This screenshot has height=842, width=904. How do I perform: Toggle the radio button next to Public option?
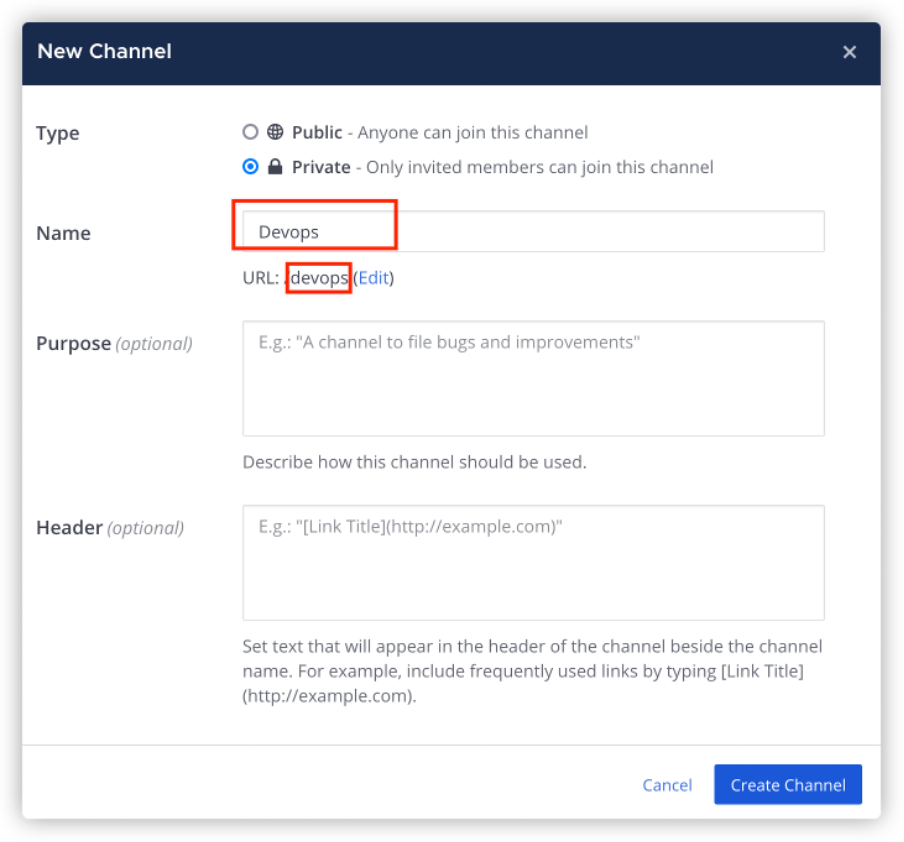250,132
